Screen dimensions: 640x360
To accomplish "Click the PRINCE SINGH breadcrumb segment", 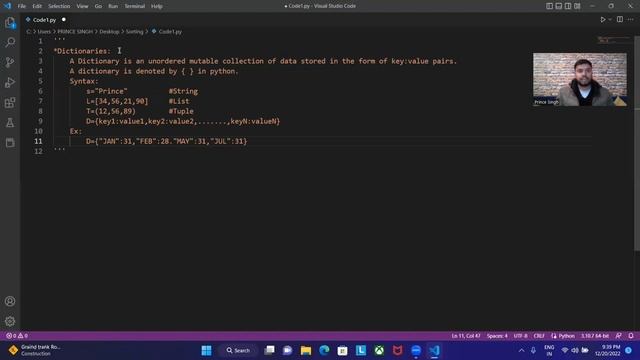I will click(x=75, y=31).
